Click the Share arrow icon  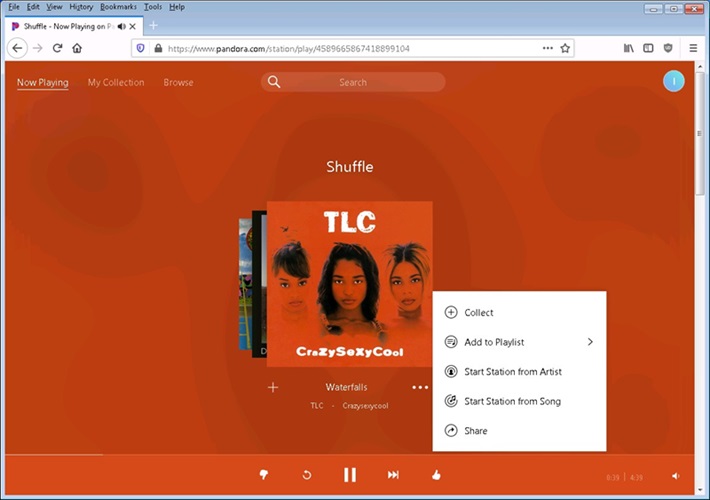click(451, 430)
